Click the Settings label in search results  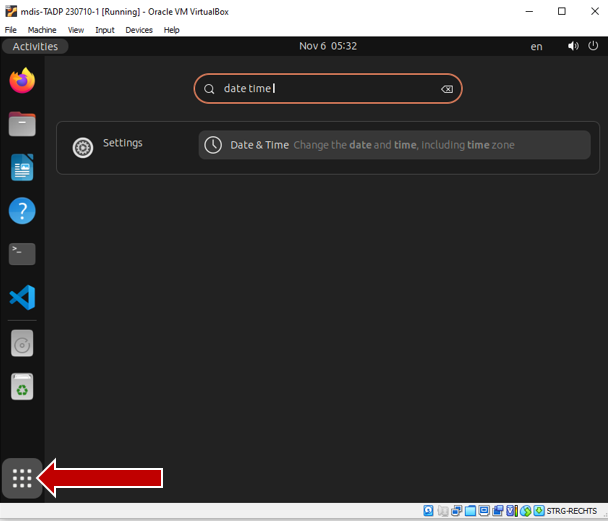click(123, 143)
